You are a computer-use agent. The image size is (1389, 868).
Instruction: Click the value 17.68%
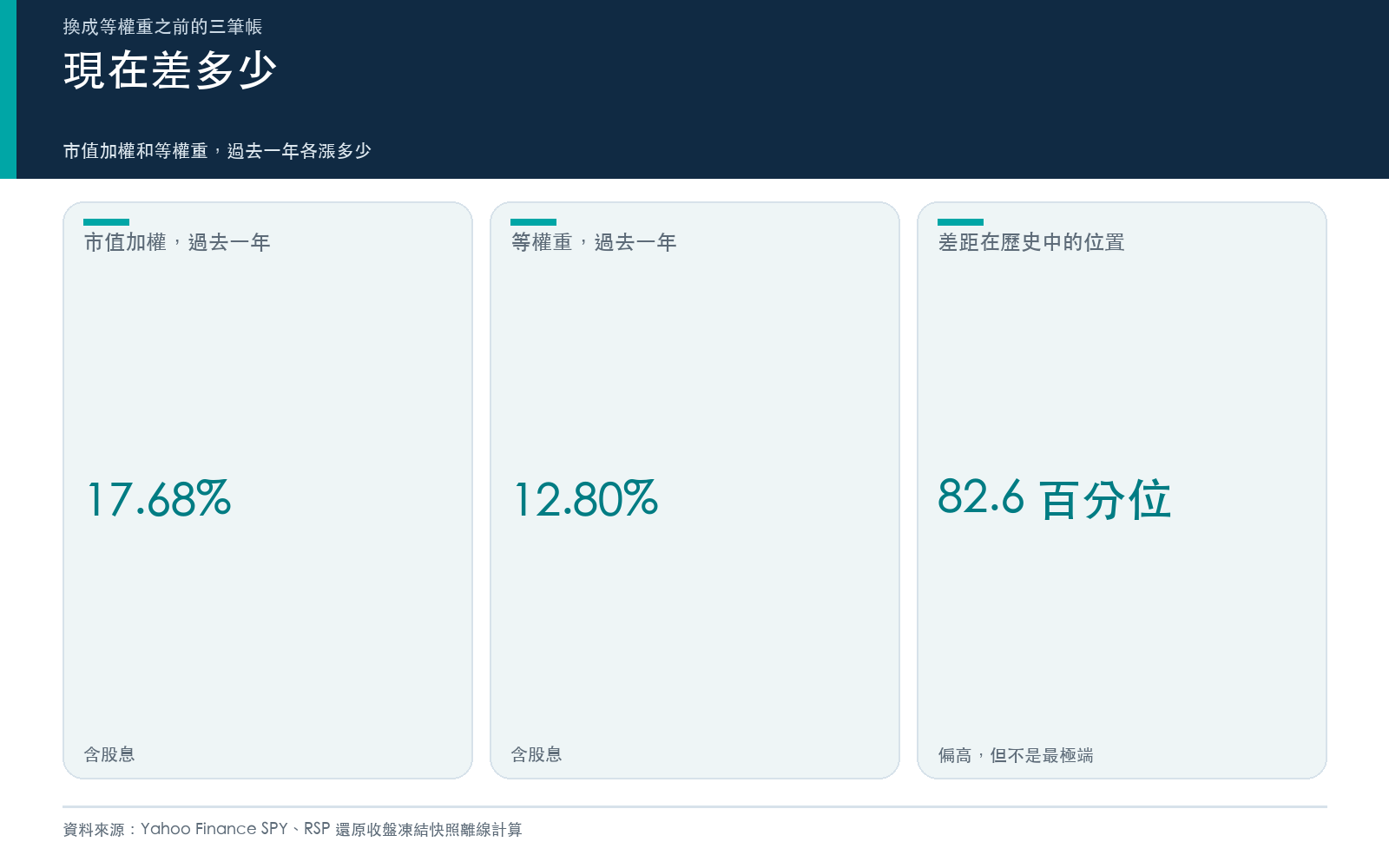[x=159, y=499]
